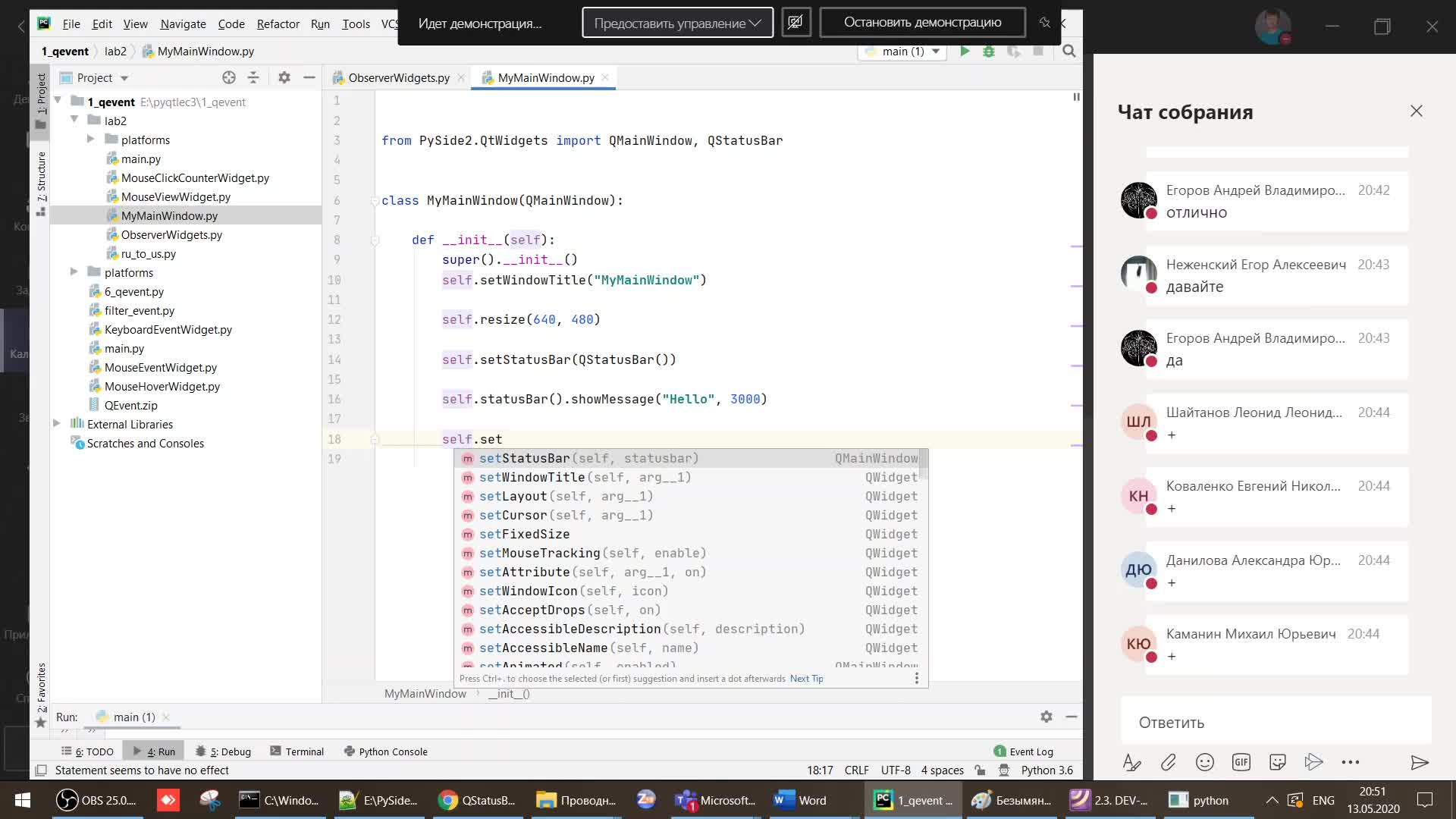Open the emoji picker in chat
Image resolution: width=1456 pixels, height=819 pixels.
coord(1204,762)
